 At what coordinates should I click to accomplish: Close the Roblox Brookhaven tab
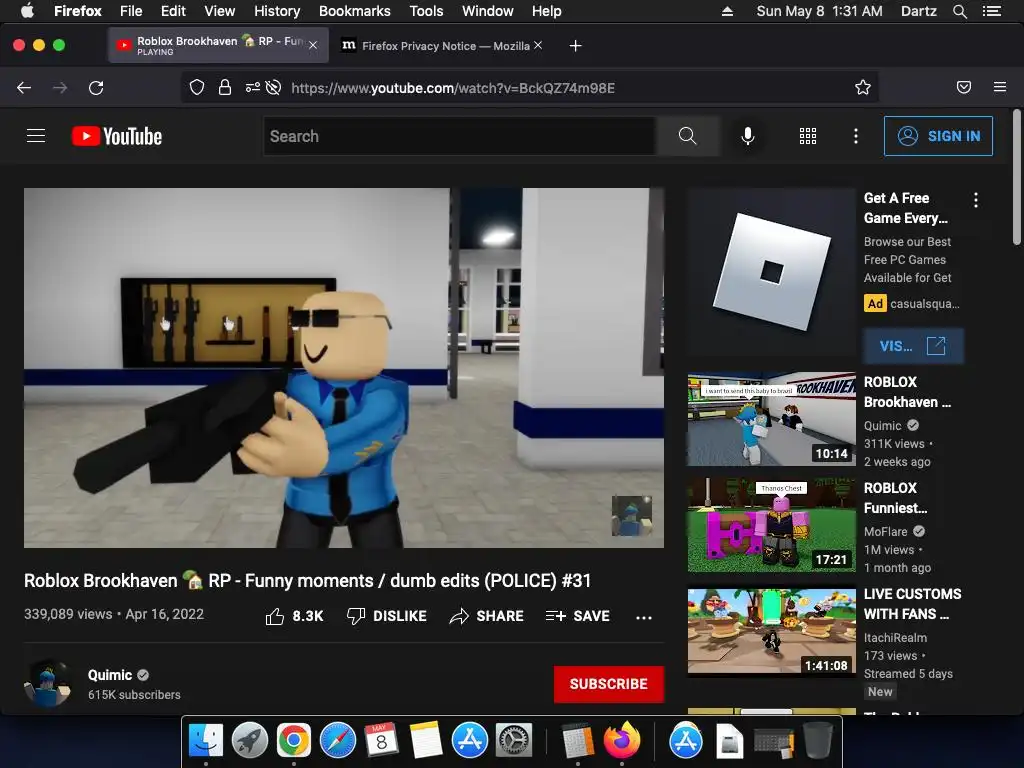pos(313,45)
